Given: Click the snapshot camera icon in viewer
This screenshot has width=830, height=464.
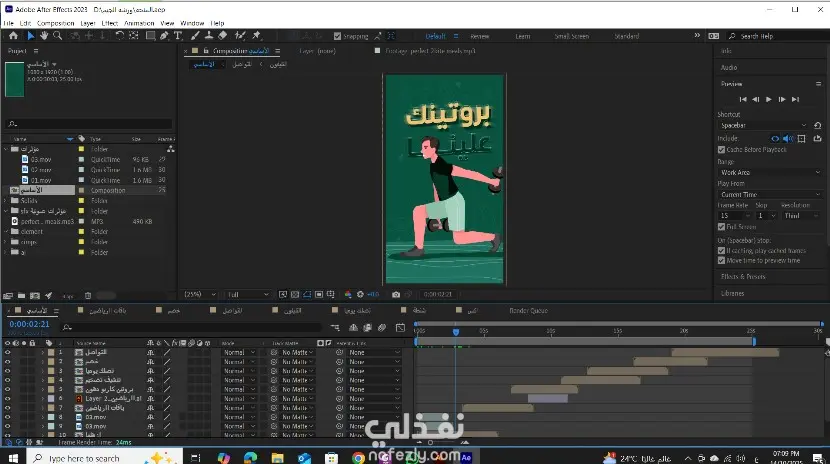Looking at the screenshot, I should [396, 294].
